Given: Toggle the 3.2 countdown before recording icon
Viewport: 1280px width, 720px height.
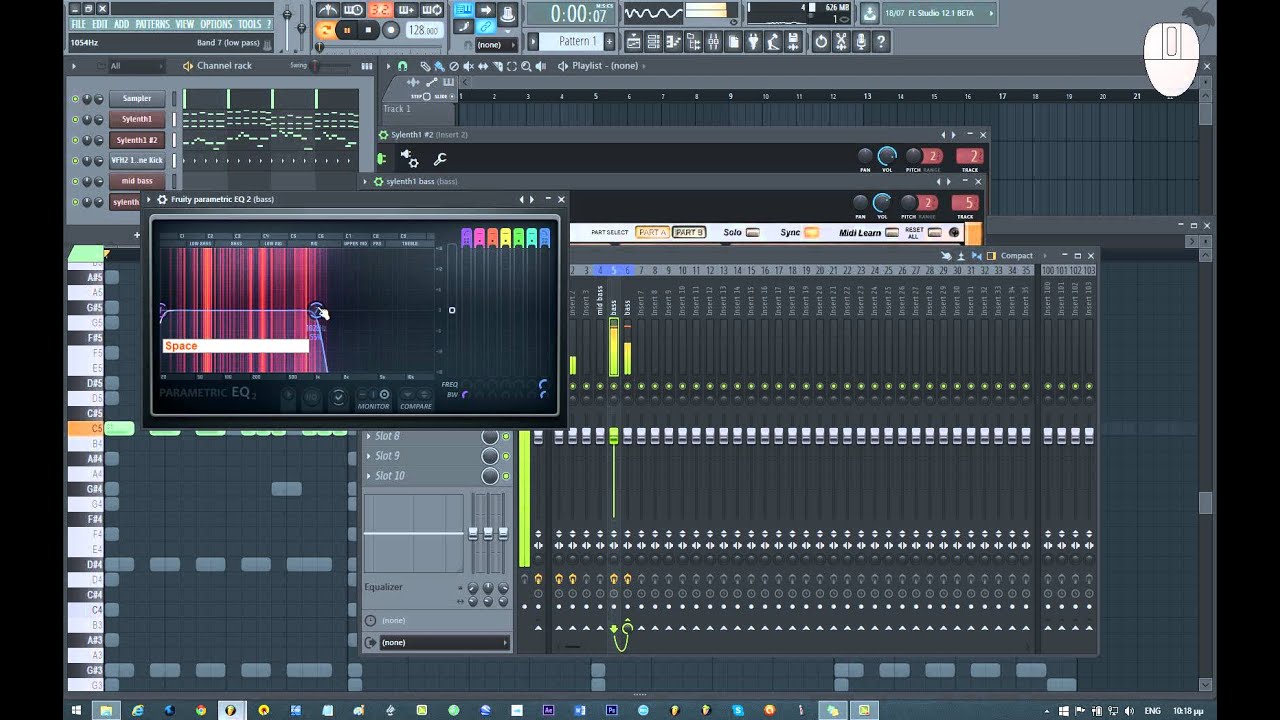Looking at the screenshot, I should (380, 10).
